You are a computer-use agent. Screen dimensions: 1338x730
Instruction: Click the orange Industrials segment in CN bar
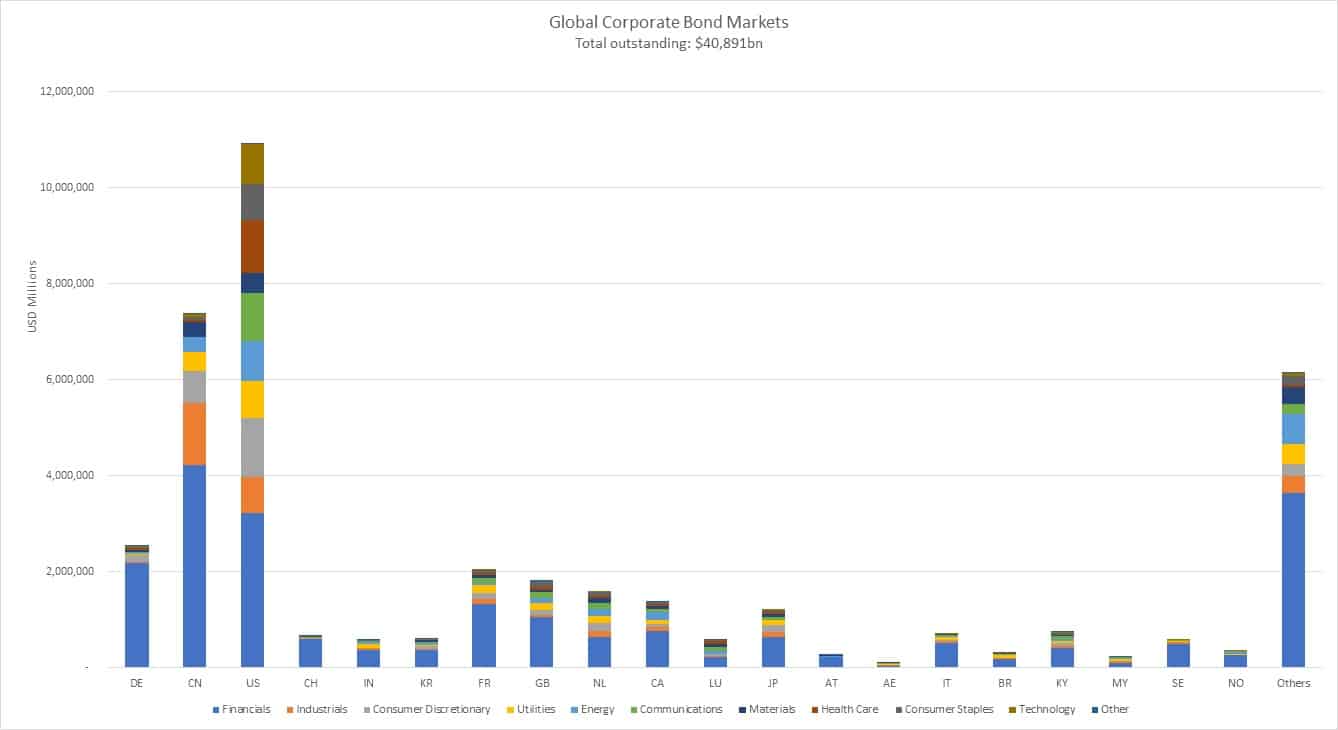point(194,433)
